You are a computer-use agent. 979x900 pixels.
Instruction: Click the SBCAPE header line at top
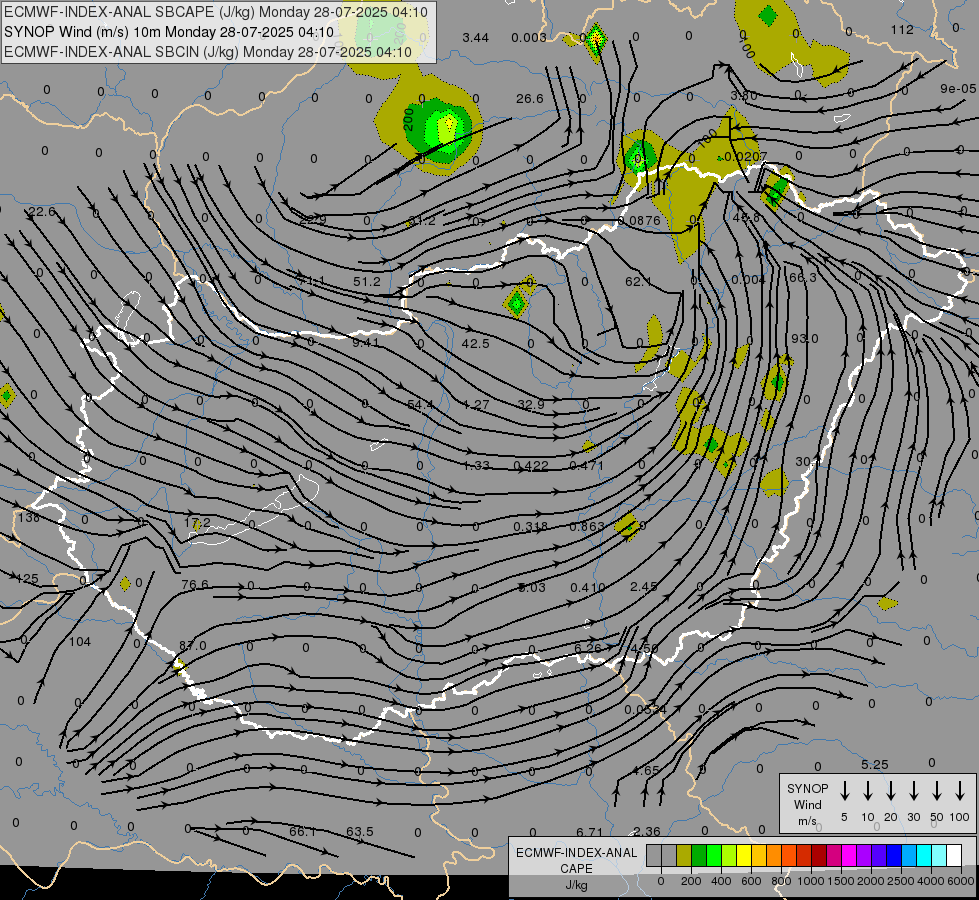tap(216, 12)
